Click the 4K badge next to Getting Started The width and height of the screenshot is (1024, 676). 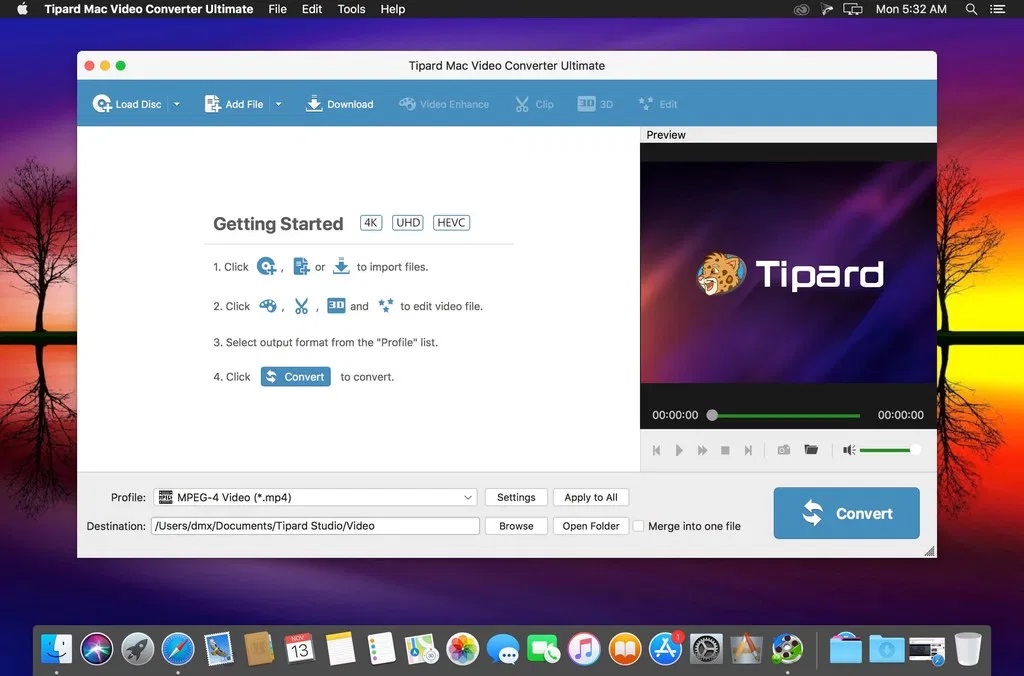click(370, 222)
